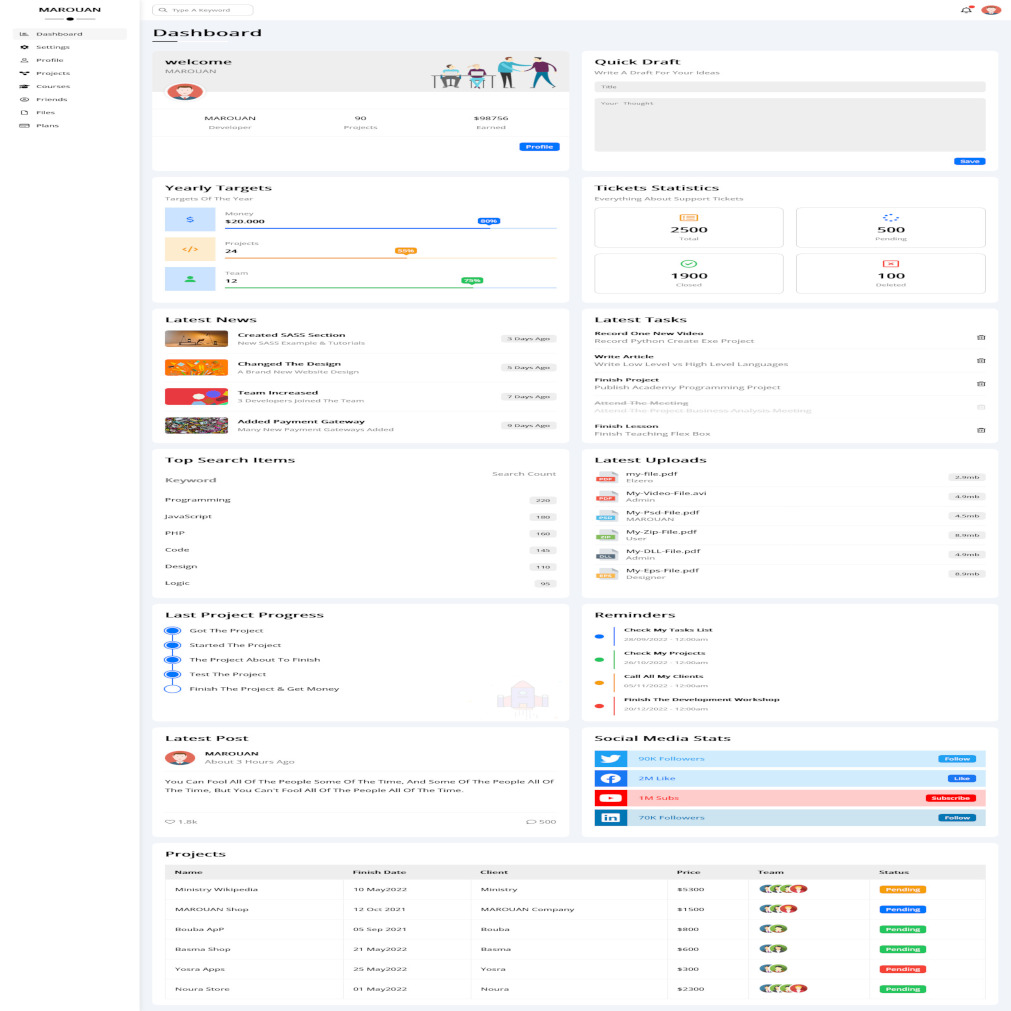Click the Type A Keyword search field
The width and height of the screenshot is (1011, 1011).
(x=205, y=10)
